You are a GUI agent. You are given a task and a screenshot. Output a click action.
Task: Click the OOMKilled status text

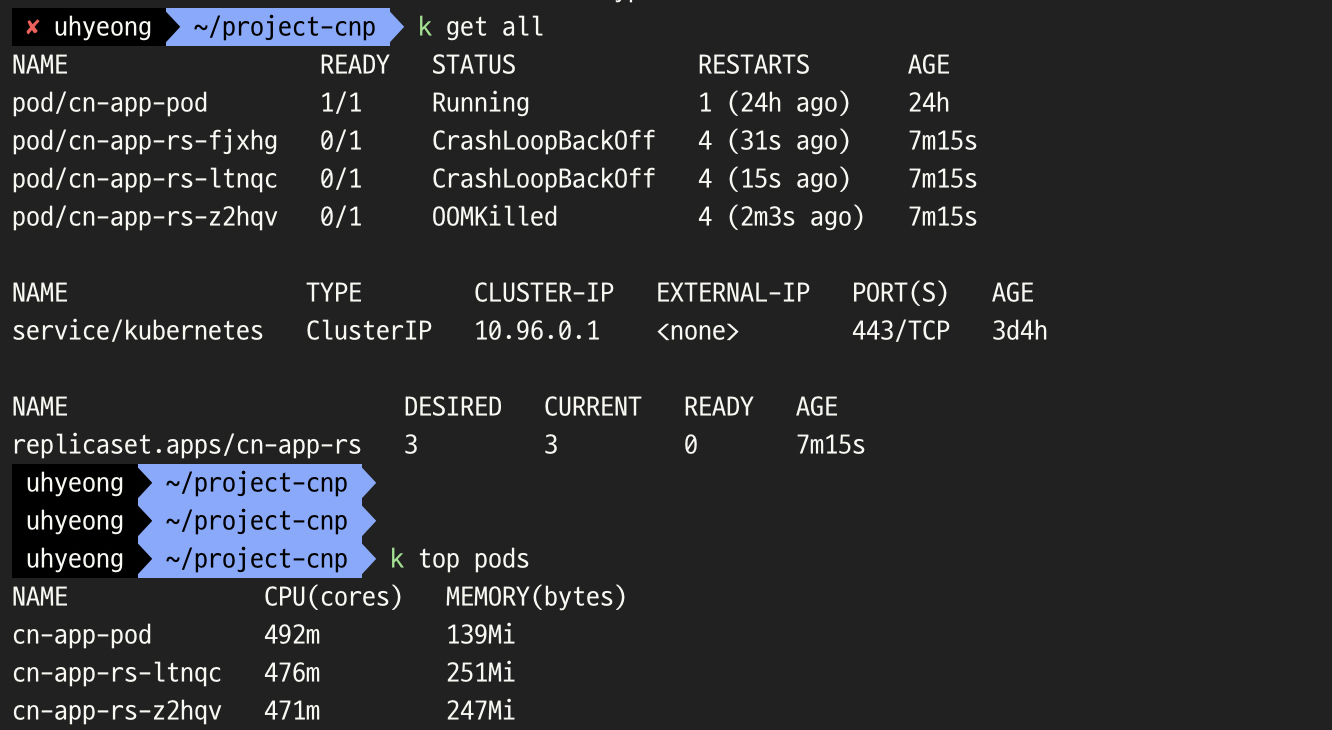(495, 217)
